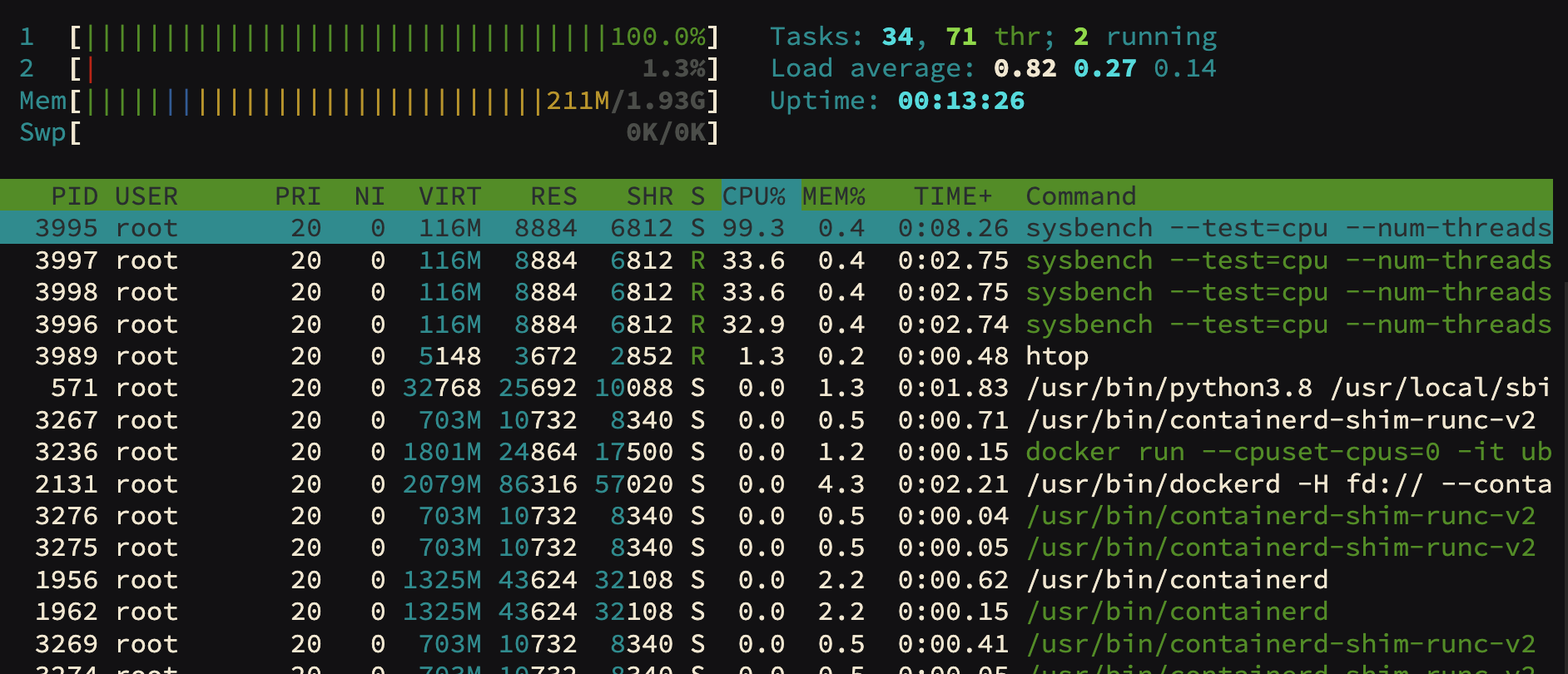
Task: Sort by MEM% column header
Action: pyautogui.click(x=834, y=196)
